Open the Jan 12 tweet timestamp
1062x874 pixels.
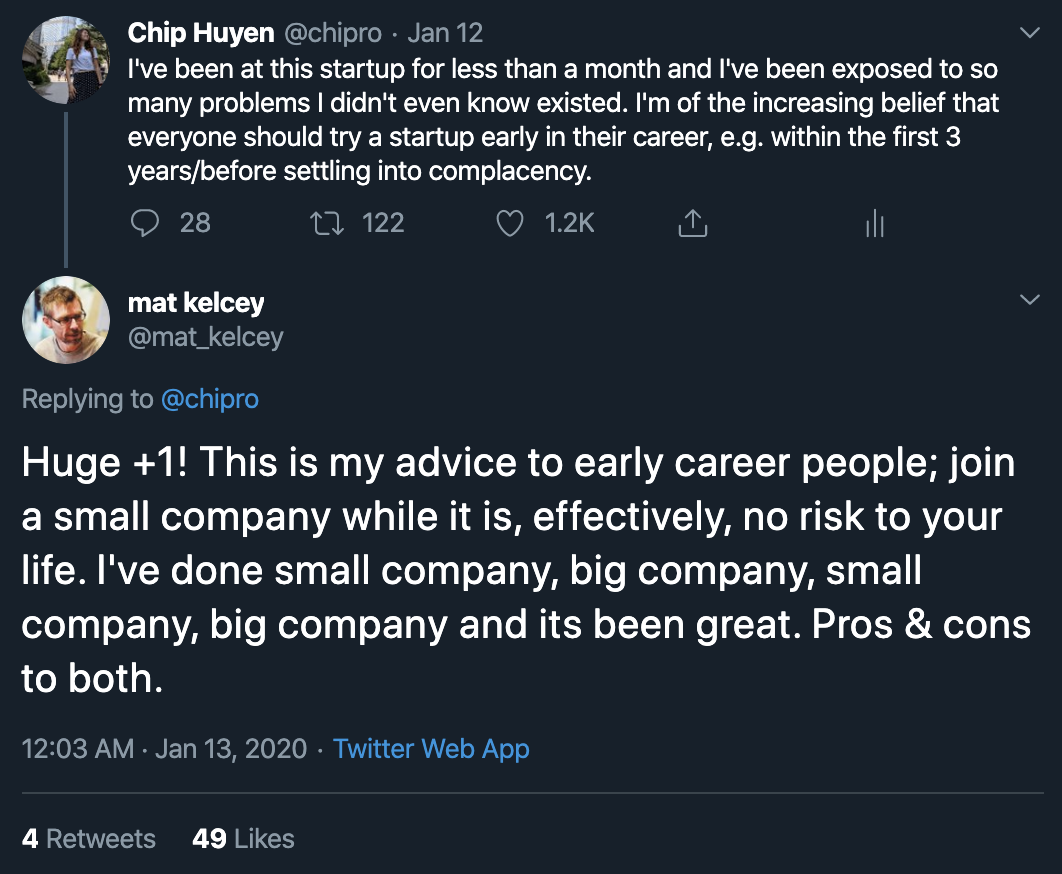pos(445,33)
